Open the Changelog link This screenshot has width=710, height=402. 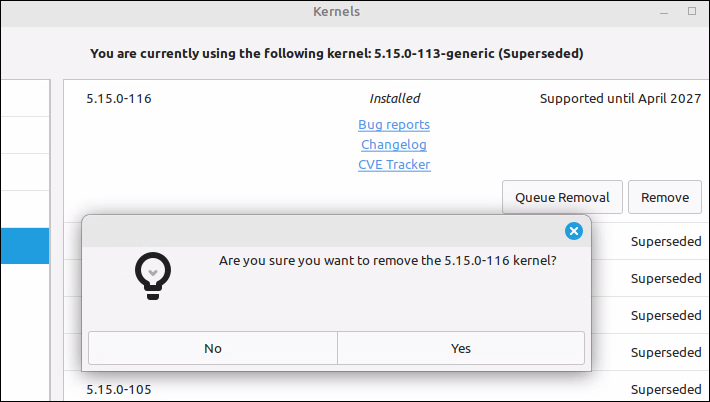point(394,144)
